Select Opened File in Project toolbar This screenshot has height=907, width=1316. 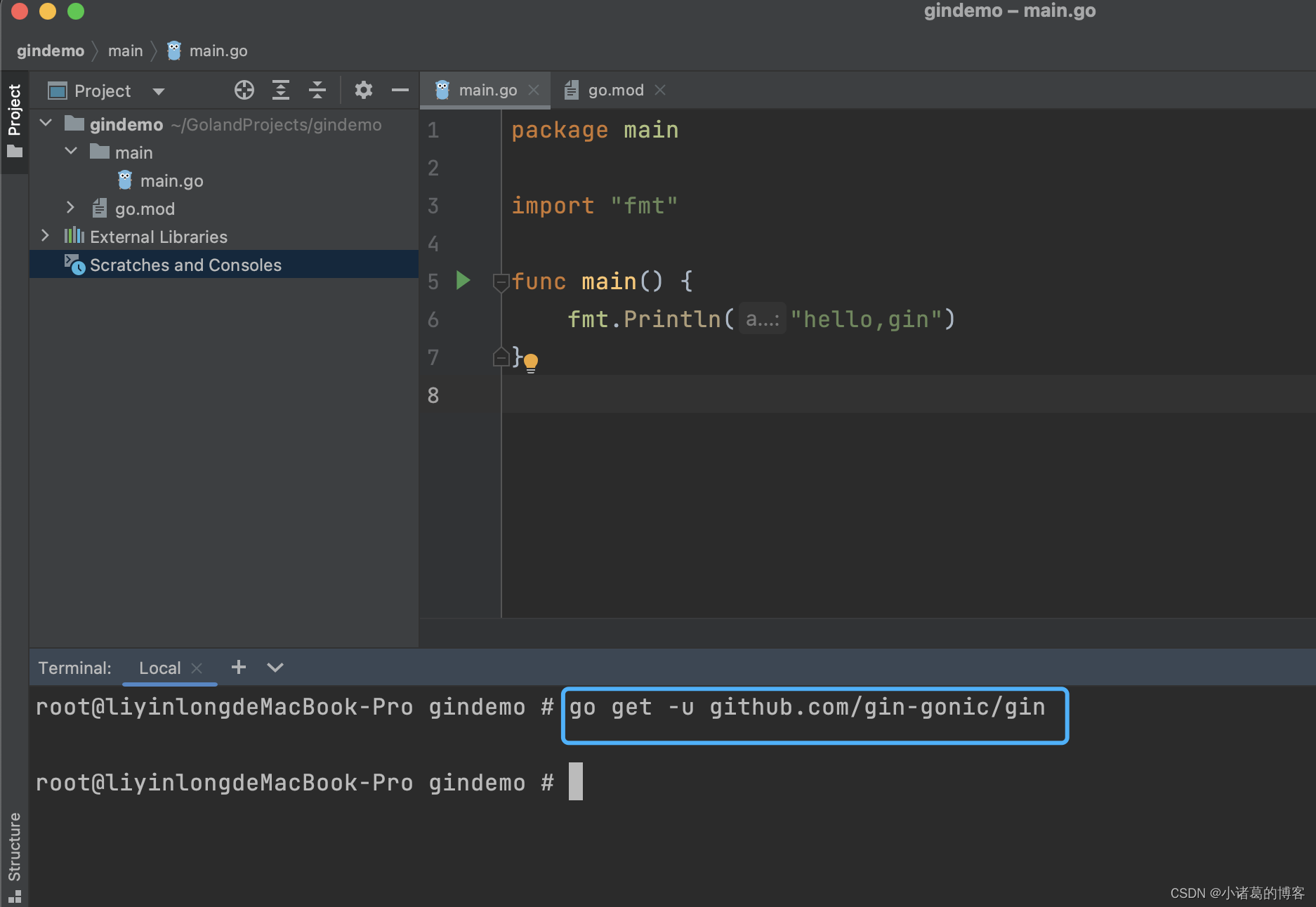pyautogui.click(x=244, y=90)
